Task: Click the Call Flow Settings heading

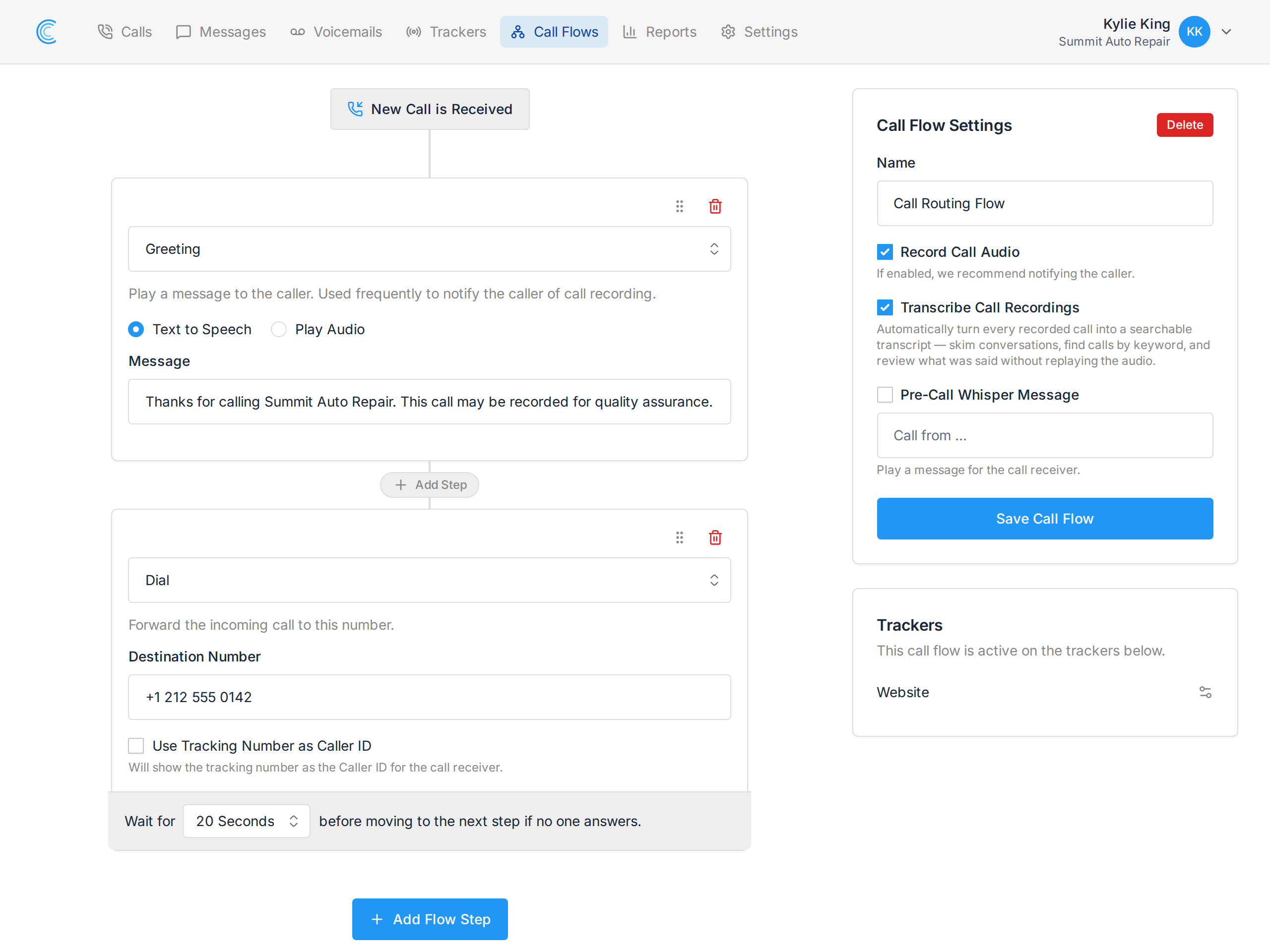Action: [x=944, y=125]
